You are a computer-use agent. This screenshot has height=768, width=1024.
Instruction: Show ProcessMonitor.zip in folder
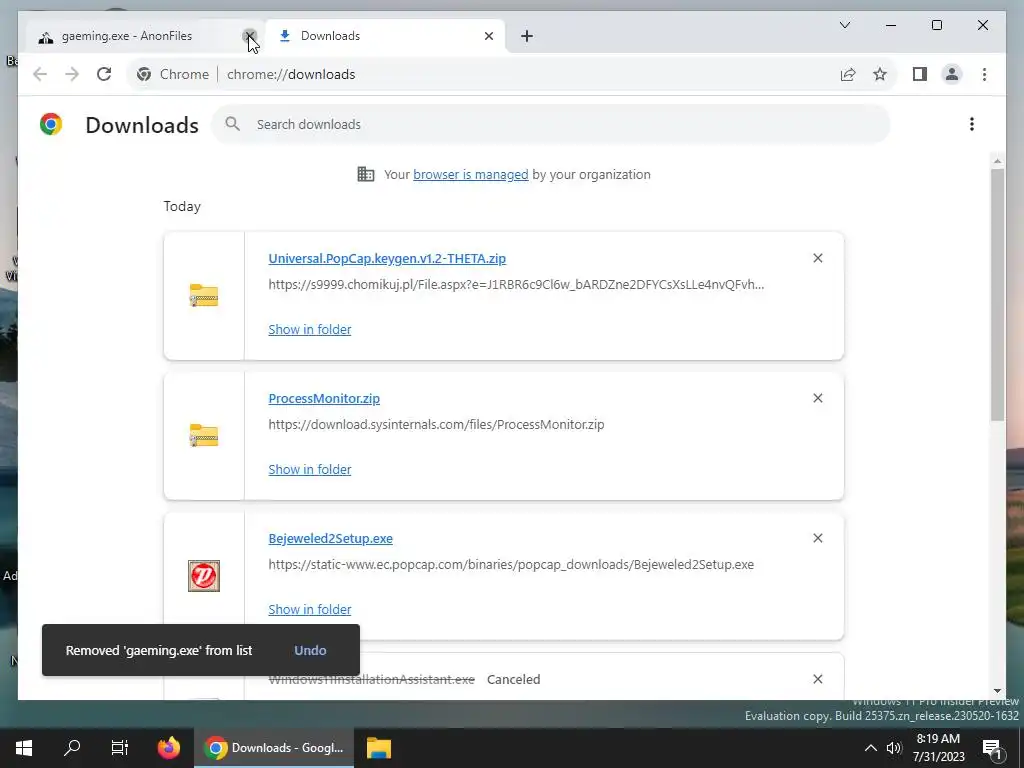[310, 470]
